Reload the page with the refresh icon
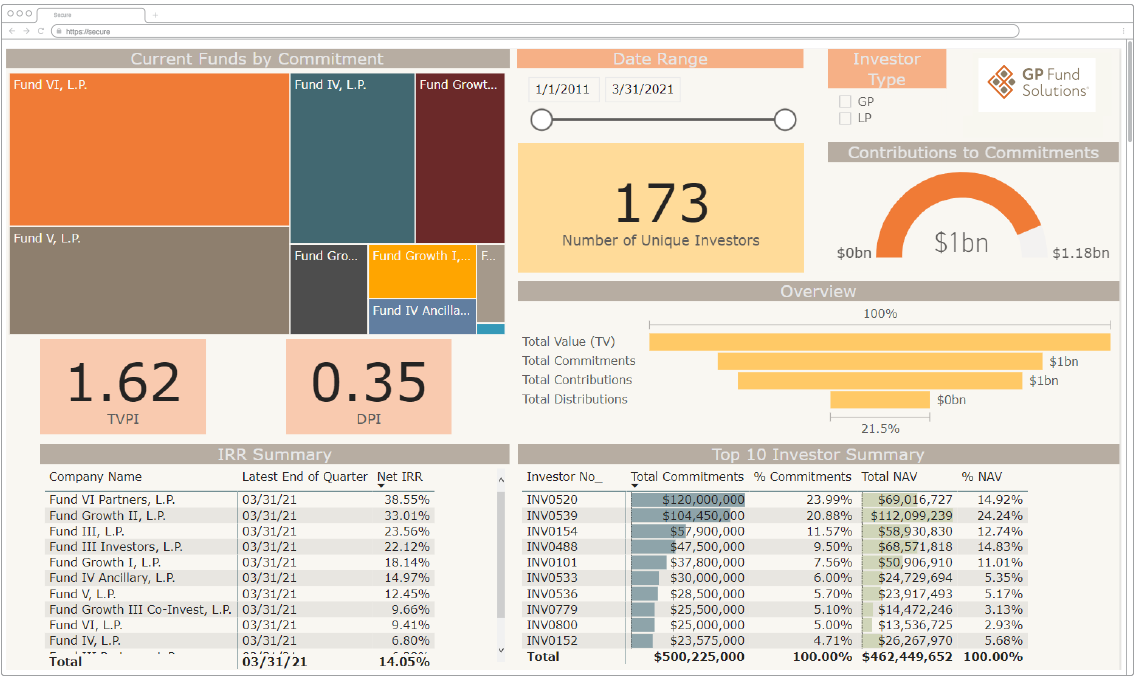This screenshot has width=1135, height=680. click(x=41, y=31)
